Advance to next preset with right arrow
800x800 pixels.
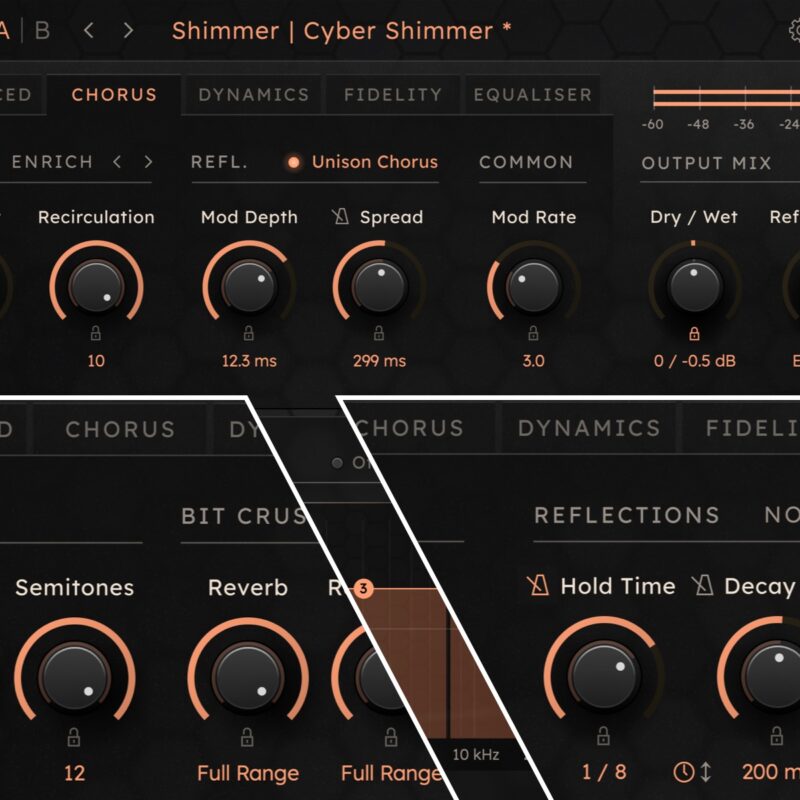click(x=129, y=31)
